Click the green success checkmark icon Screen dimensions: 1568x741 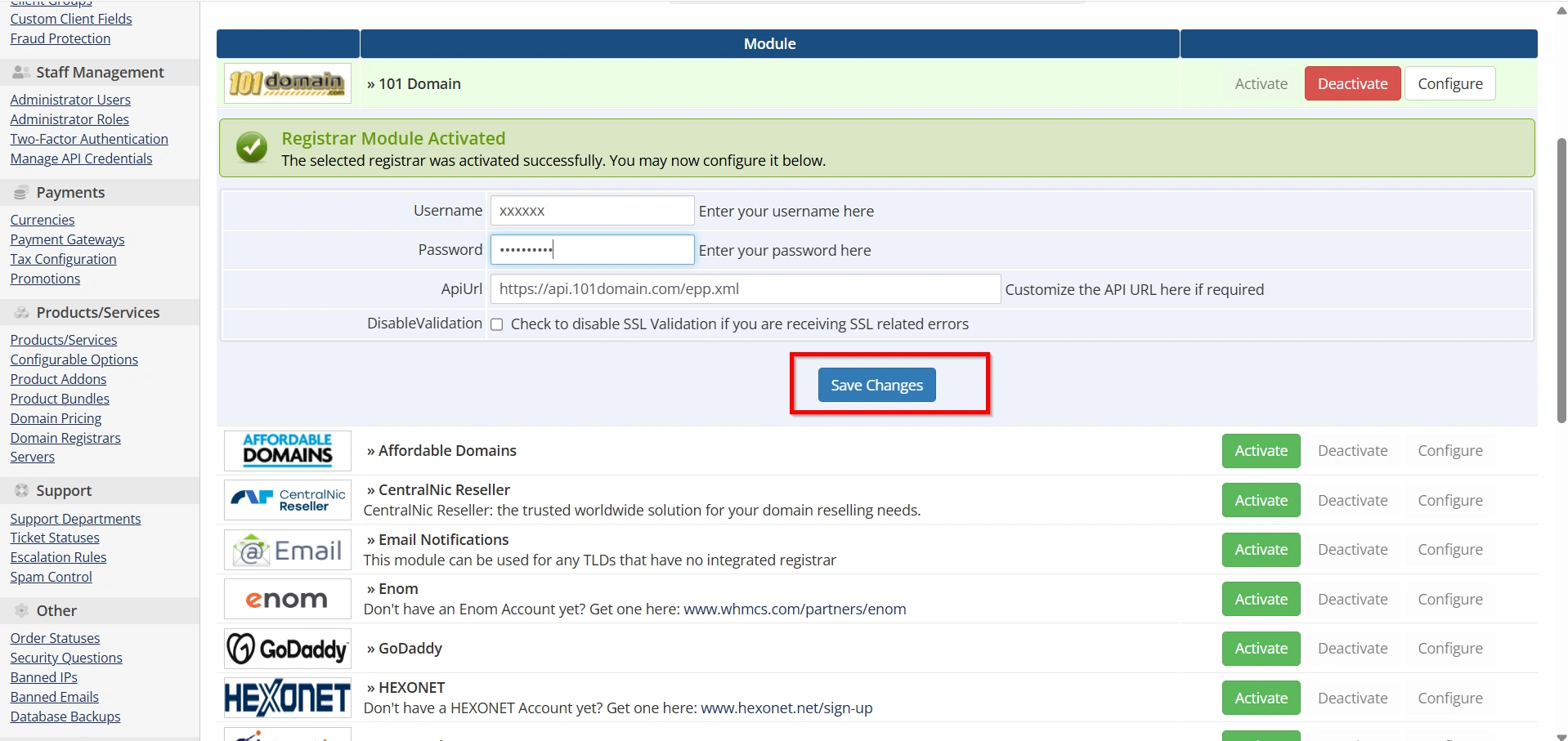(252, 148)
